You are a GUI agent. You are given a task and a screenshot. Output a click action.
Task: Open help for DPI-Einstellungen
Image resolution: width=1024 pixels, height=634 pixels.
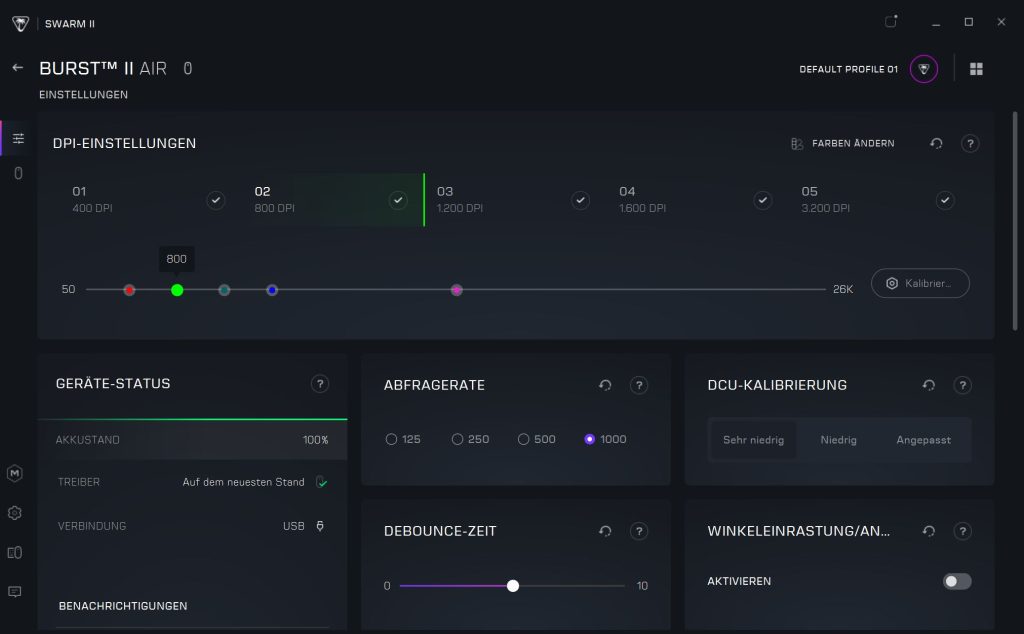pos(969,144)
